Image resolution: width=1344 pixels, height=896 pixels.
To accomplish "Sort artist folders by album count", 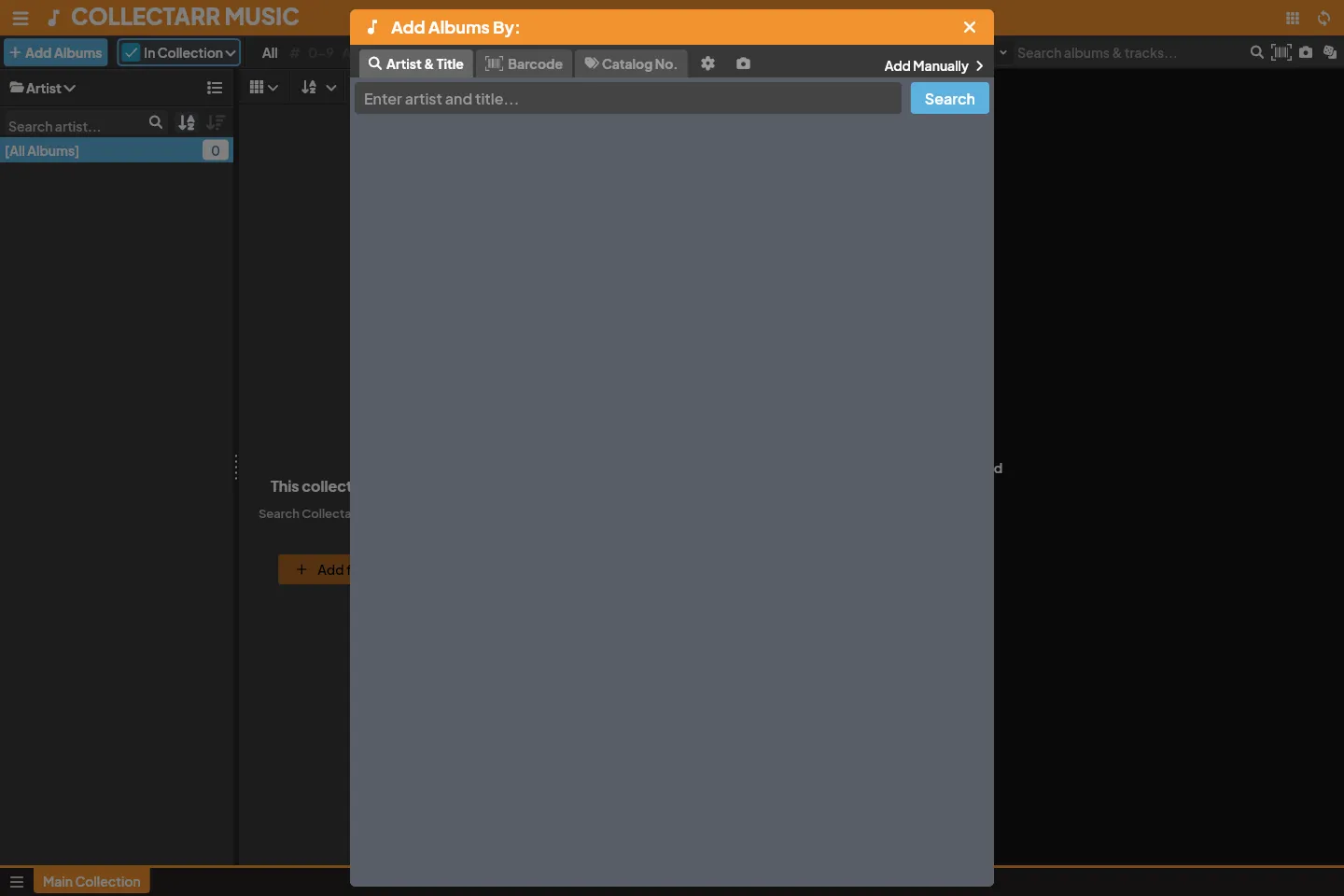I will tap(216, 122).
